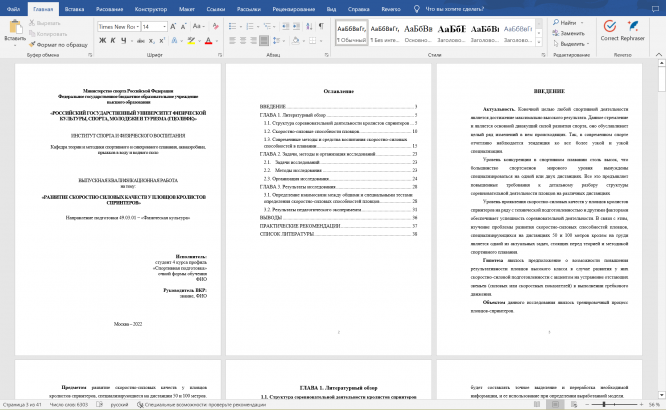Expand numbered list options arrow
This screenshot has width=666, height=410.
point(258,27)
